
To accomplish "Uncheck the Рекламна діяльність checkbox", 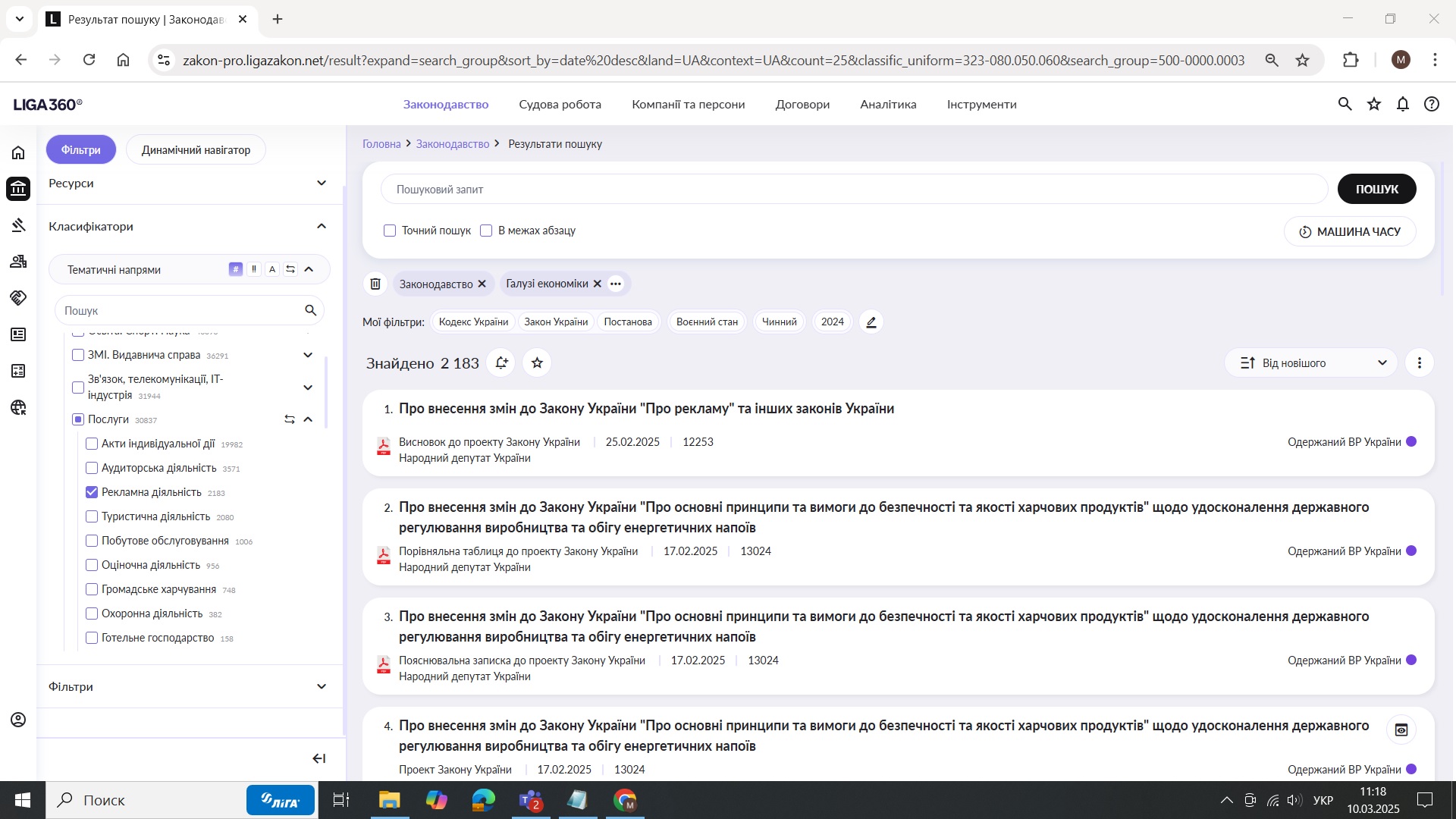I will [92, 492].
